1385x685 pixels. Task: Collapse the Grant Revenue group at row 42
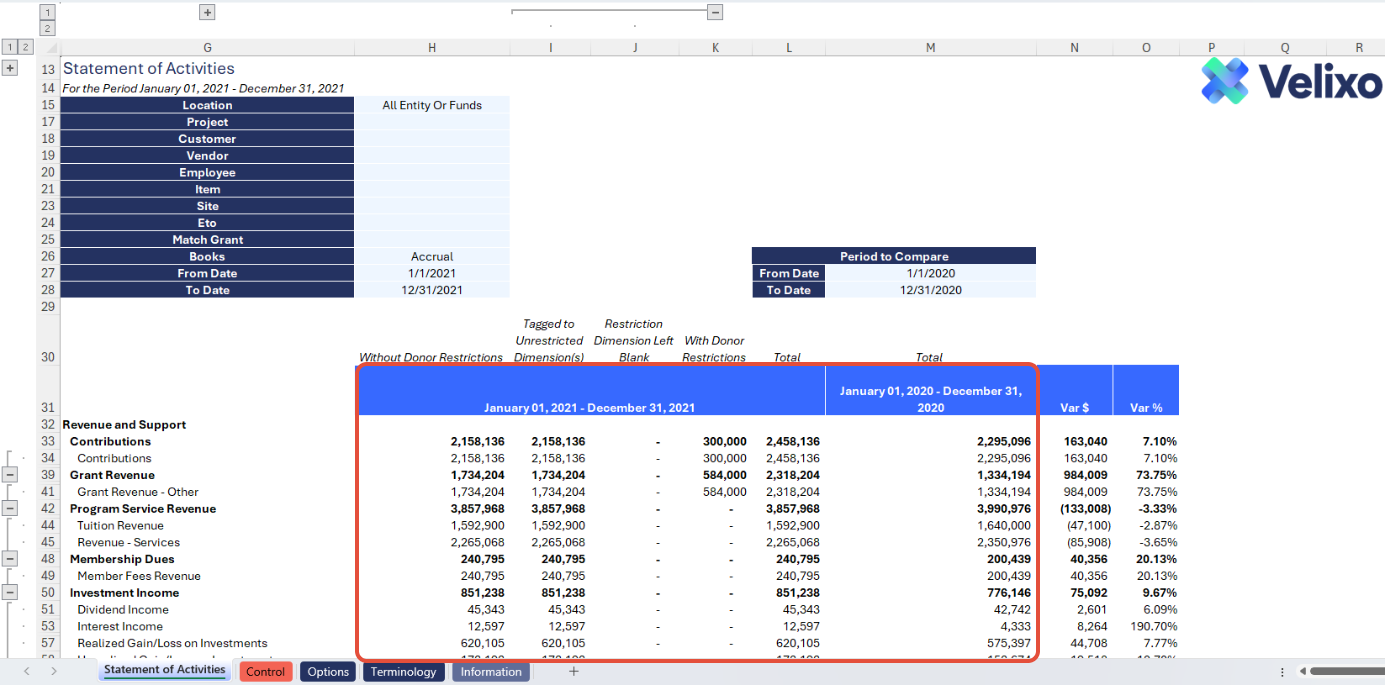coord(10,509)
